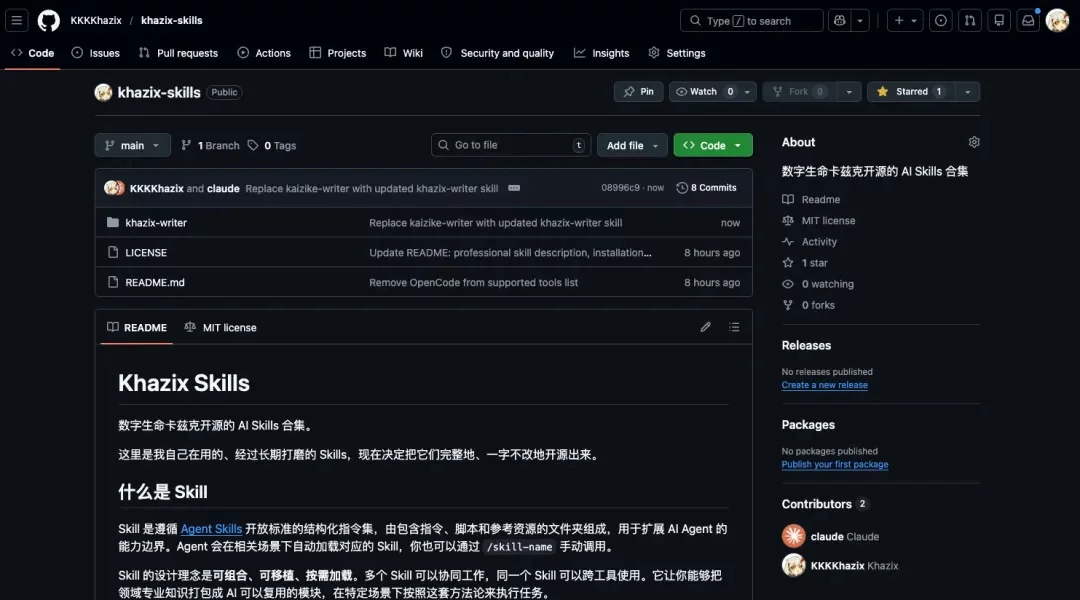Star the khazix-skills repository
This screenshot has width=1080, height=600.
[x=909, y=91]
